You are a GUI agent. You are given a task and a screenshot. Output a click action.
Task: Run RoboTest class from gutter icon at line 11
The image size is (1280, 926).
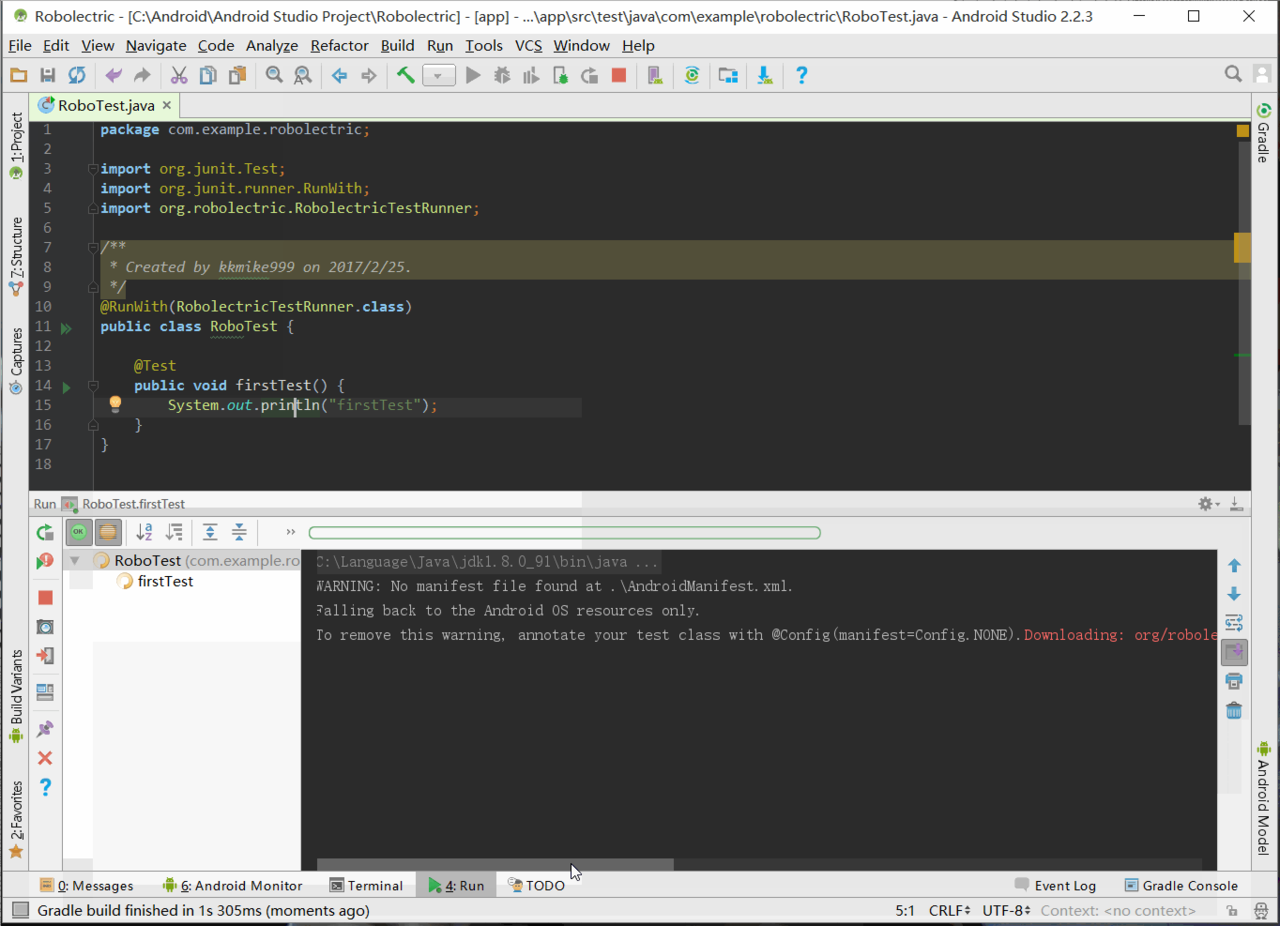(66, 327)
